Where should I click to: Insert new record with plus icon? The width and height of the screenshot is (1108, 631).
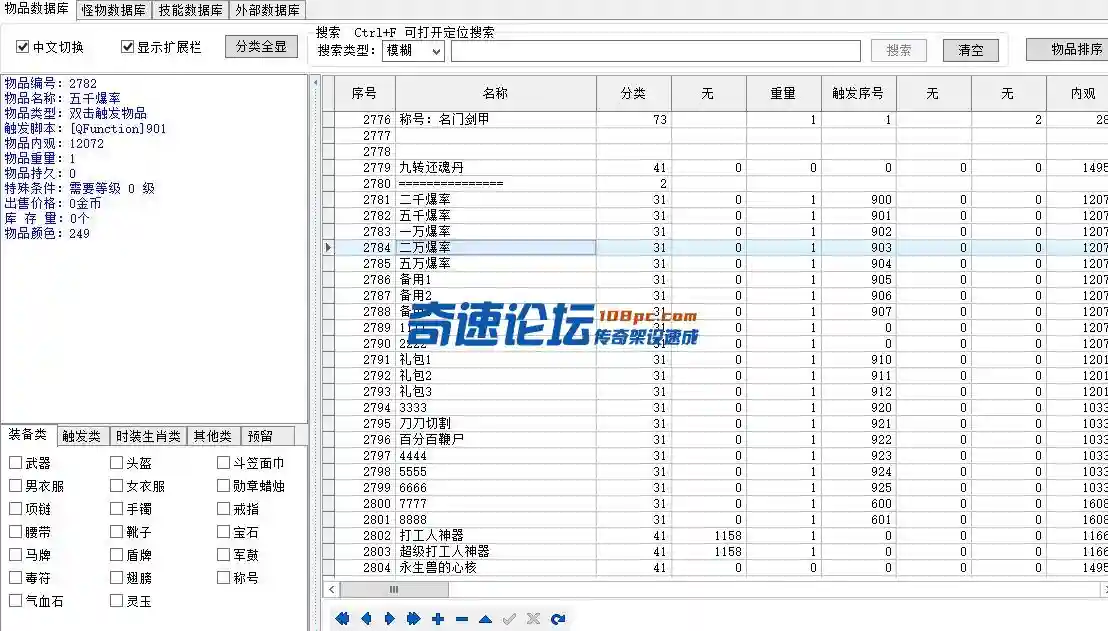click(x=438, y=619)
